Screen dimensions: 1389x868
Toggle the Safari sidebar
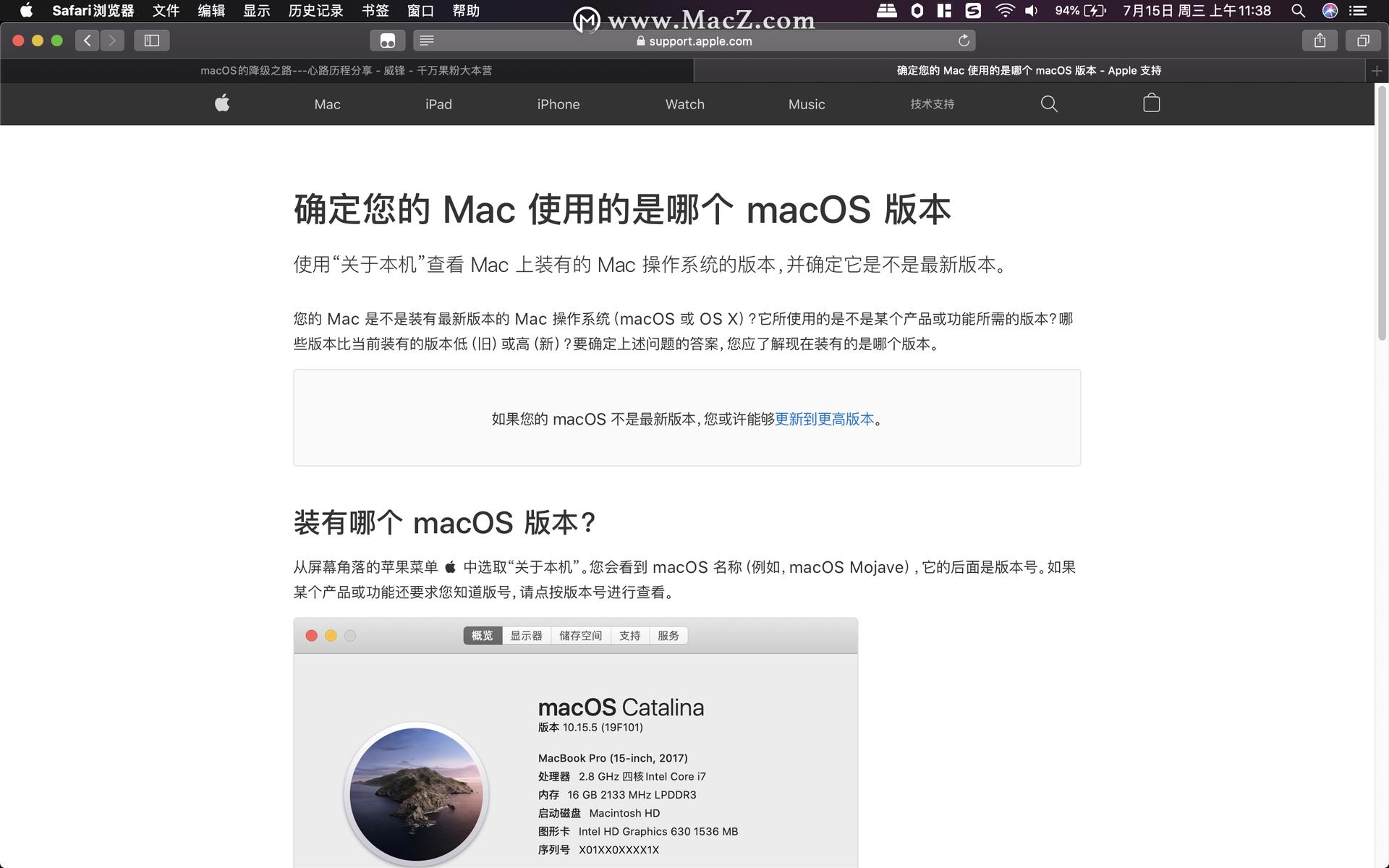coord(151,41)
